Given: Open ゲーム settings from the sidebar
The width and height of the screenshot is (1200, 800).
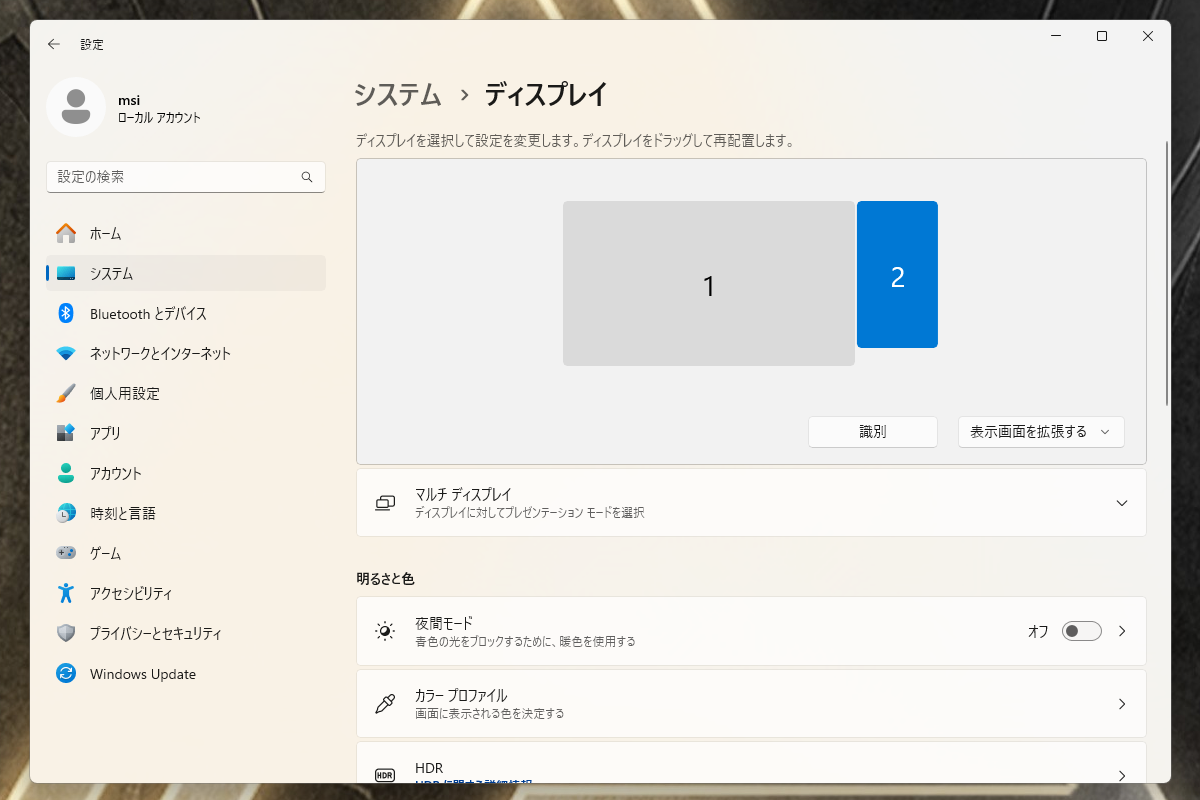Looking at the screenshot, I should 120,553.
